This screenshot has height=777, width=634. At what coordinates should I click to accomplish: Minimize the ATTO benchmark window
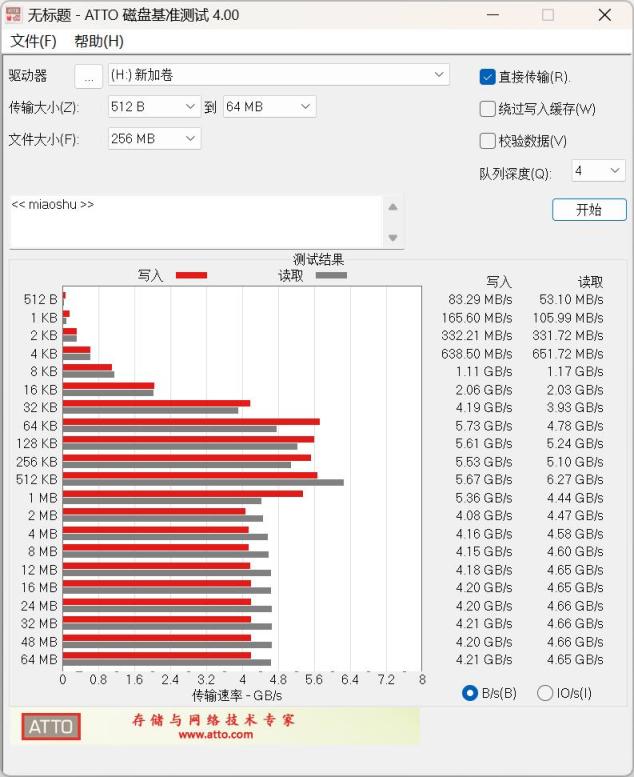[x=492, y=15]
